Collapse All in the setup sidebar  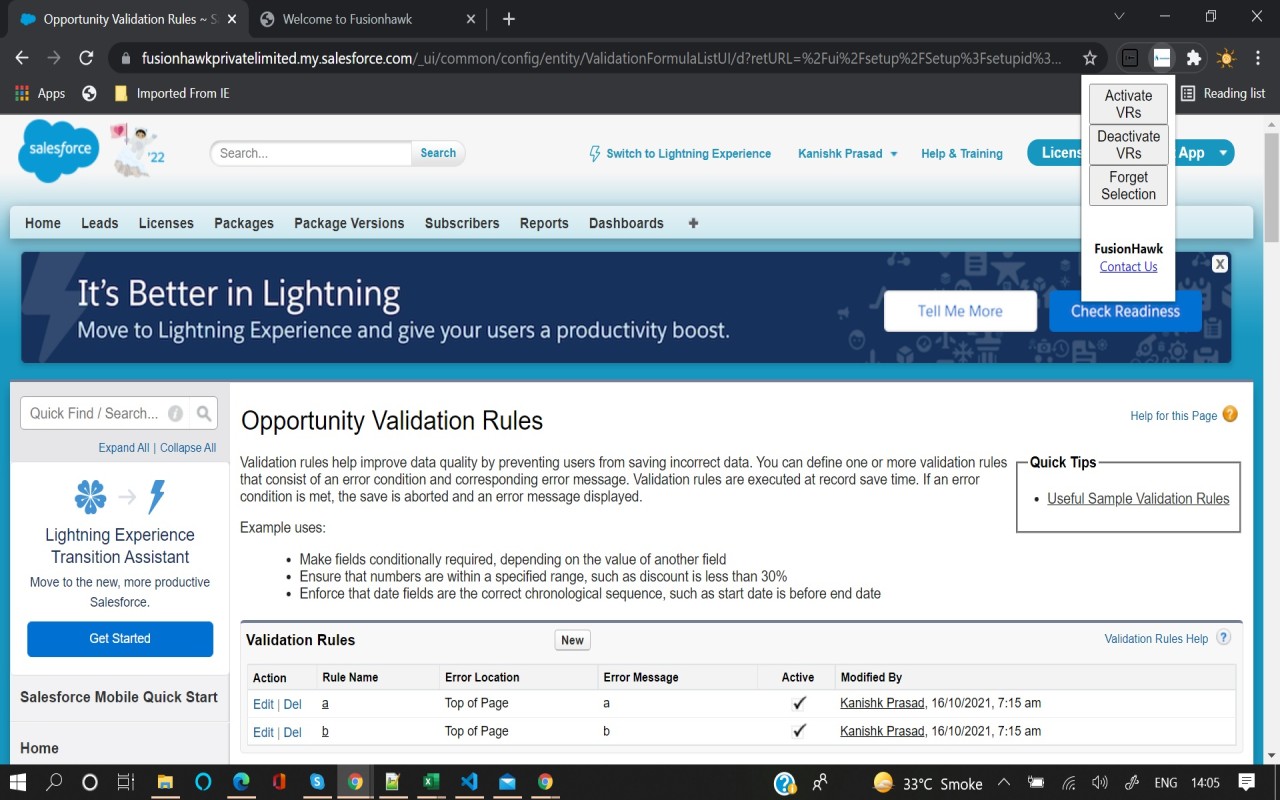tap(188, 448)
